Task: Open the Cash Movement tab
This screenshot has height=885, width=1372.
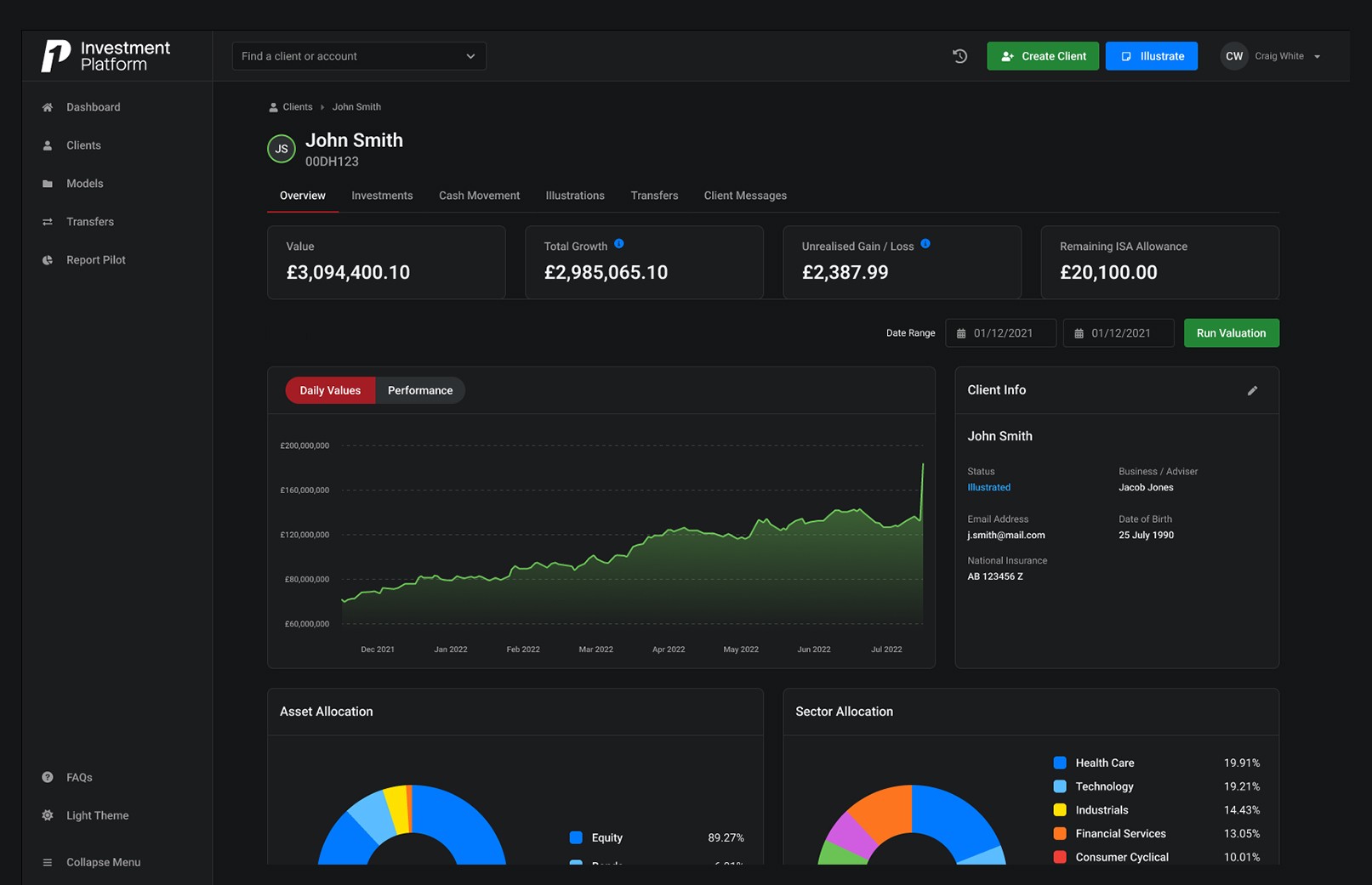Action: [479, 196]
